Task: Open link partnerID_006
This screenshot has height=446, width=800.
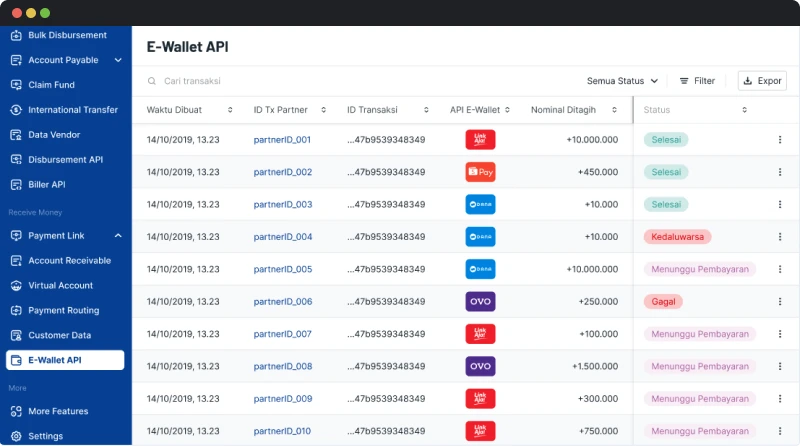Action: (x=283, y=302)
